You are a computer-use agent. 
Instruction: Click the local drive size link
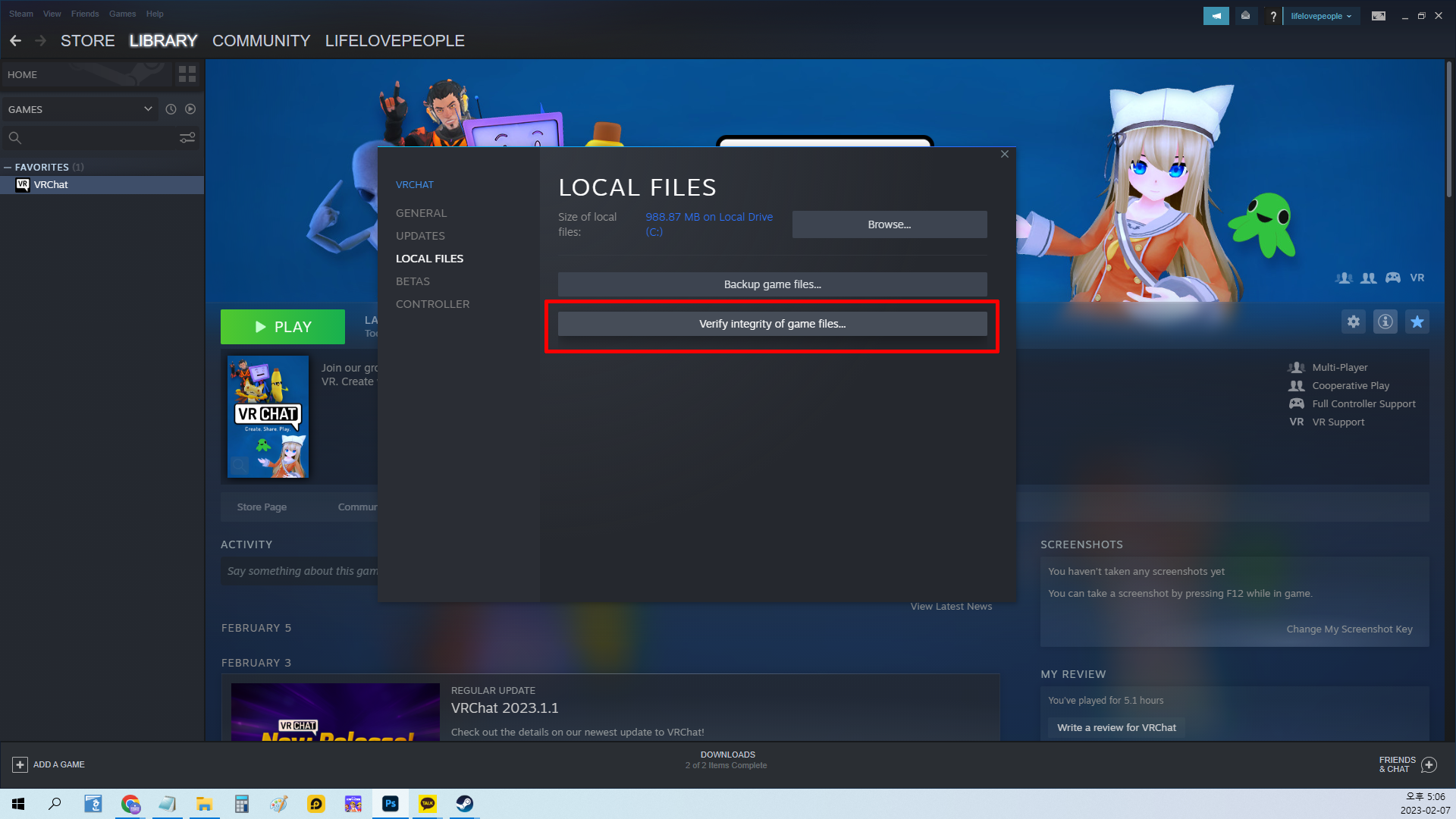pyautogui.click(x=709, y=224)
